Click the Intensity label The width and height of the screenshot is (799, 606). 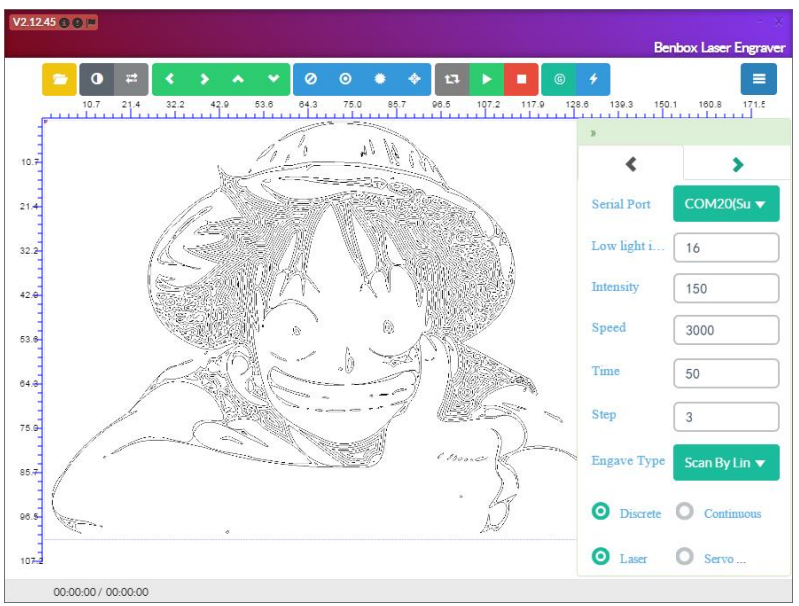tap(615, 287)
